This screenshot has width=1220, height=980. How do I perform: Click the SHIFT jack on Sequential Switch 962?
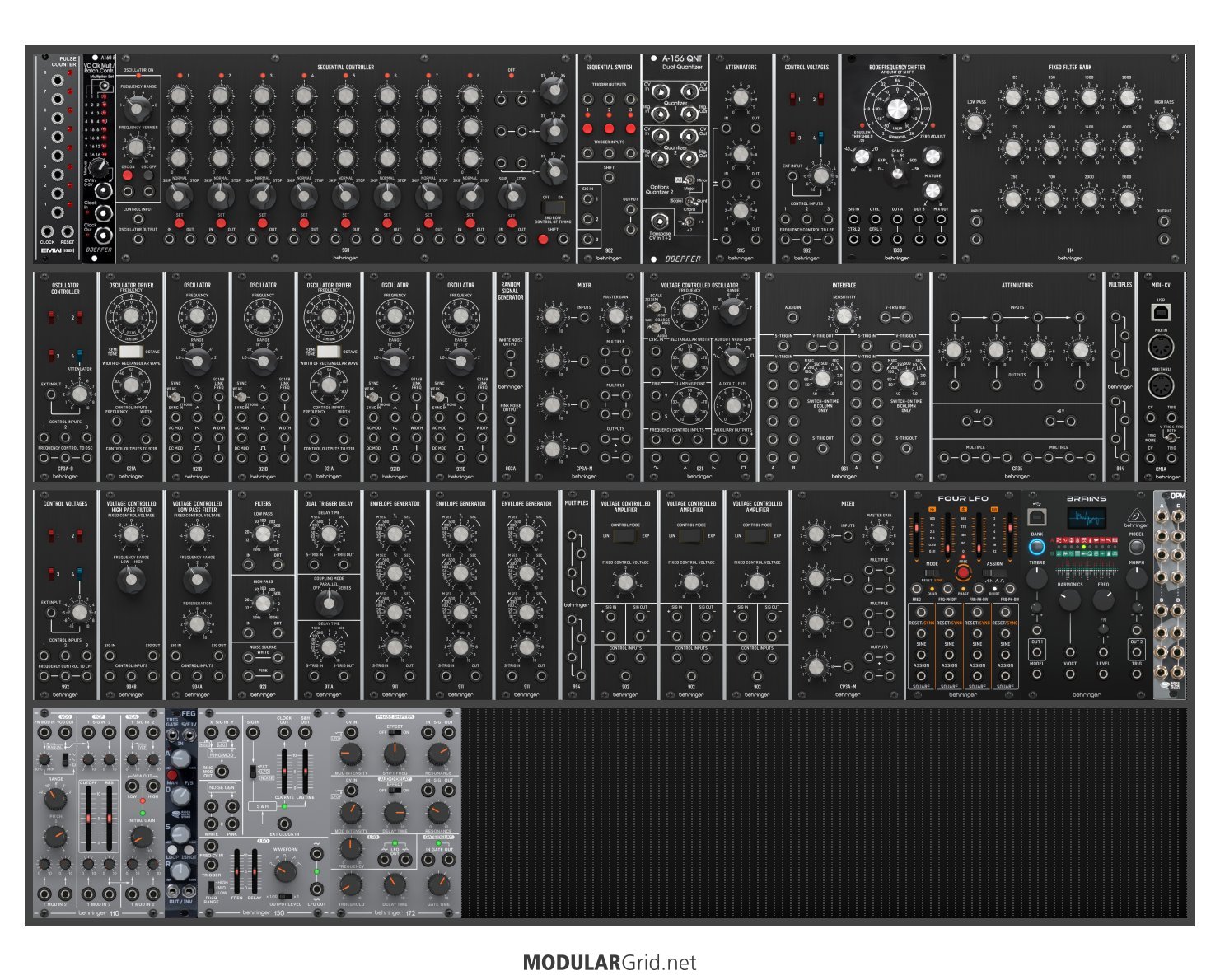coord(609,177)
